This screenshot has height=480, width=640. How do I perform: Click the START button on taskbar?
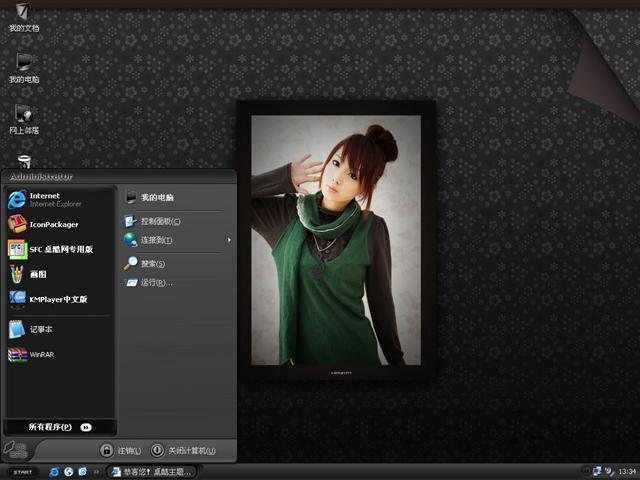22,471
